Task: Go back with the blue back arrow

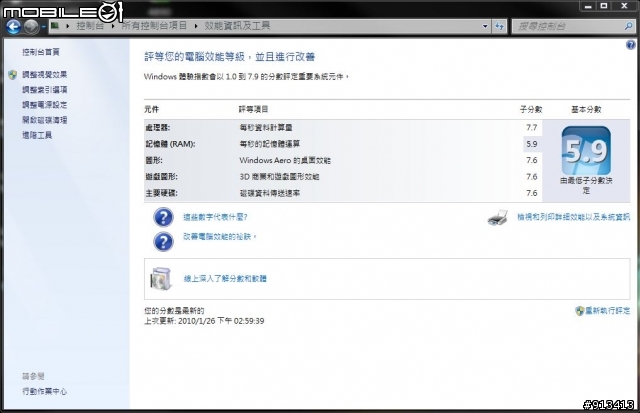Action: click(x=13, y=27)
